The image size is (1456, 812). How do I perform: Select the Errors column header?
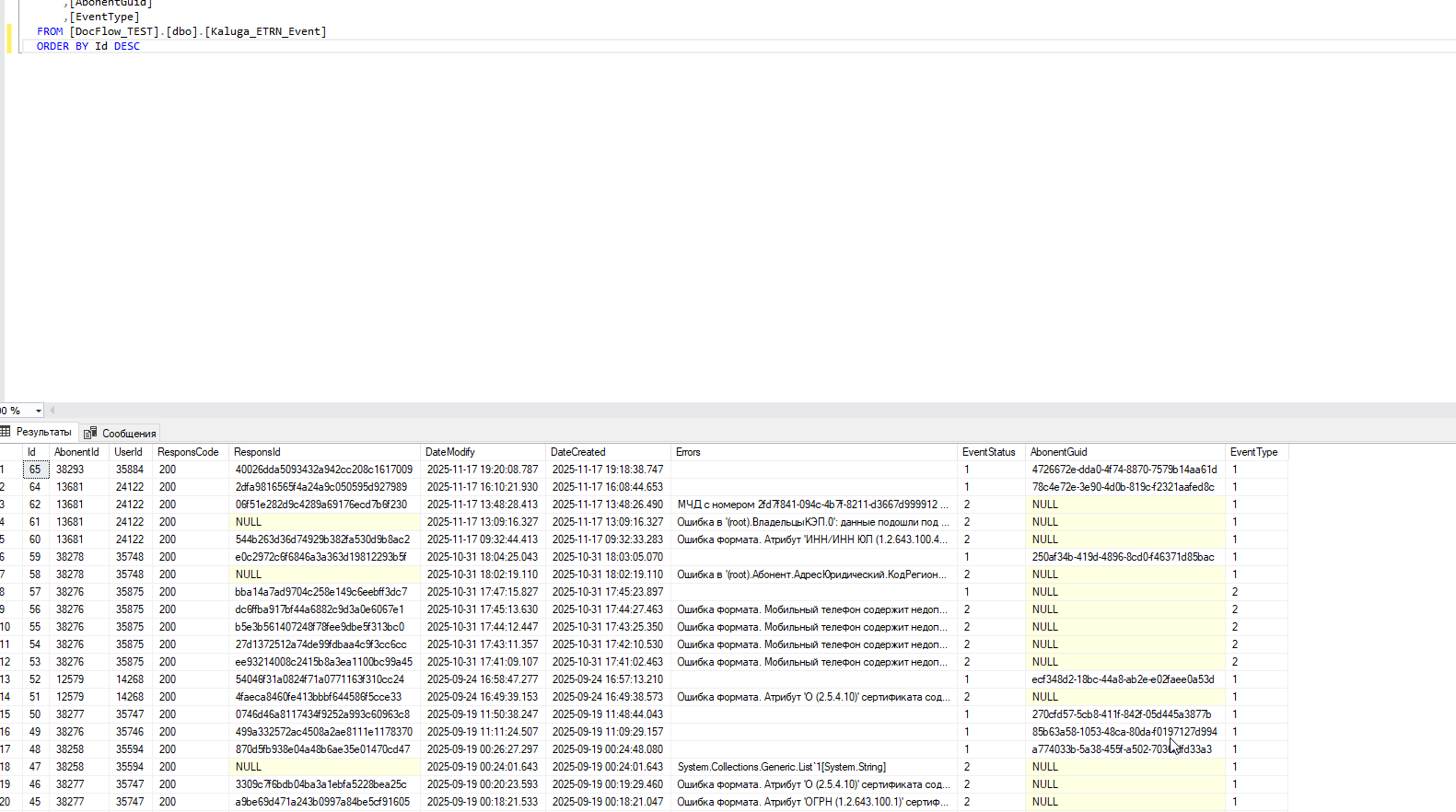(x=814, y=452)
